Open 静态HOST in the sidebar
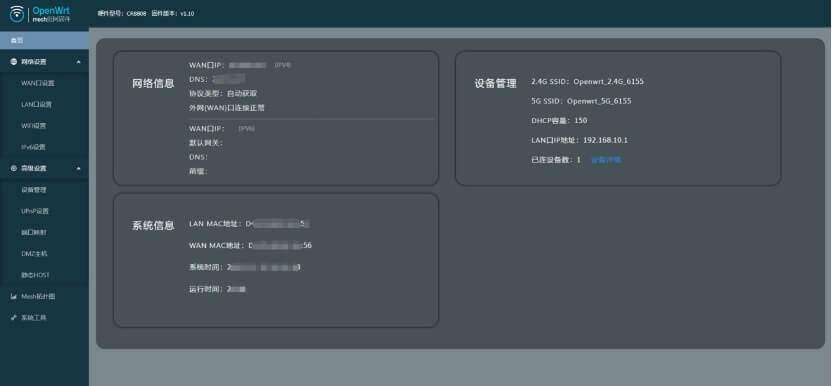The image size is (832, 386). (x=36, y=275)
